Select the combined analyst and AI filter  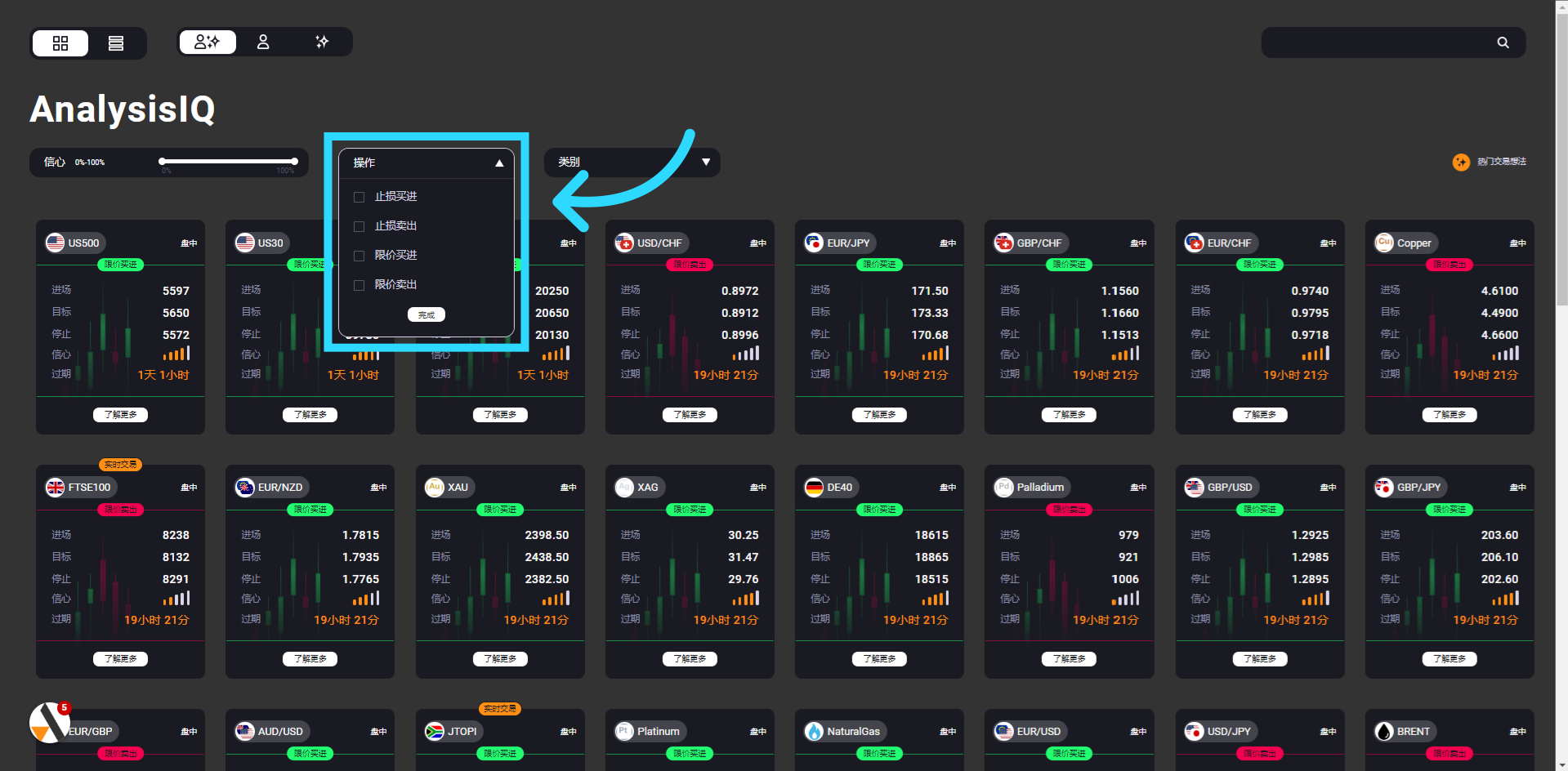pos(208,42)
